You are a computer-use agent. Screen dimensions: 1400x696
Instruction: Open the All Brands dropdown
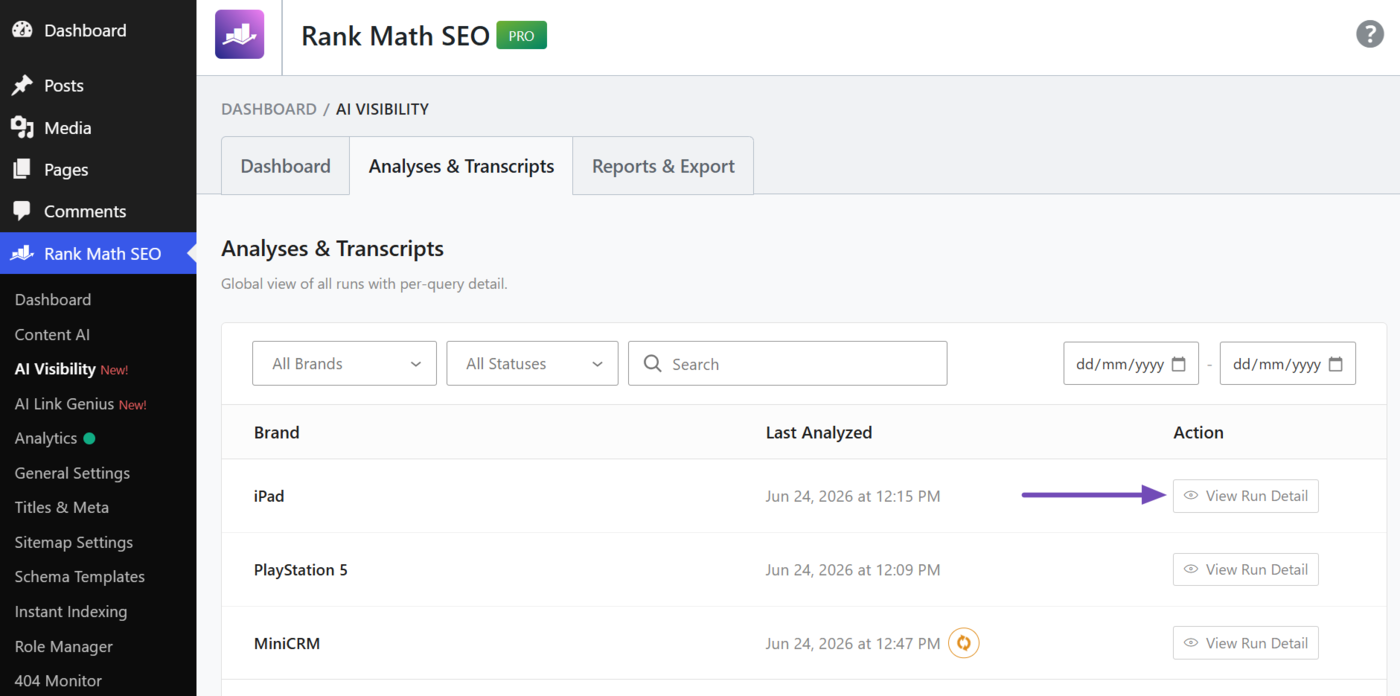344,364
